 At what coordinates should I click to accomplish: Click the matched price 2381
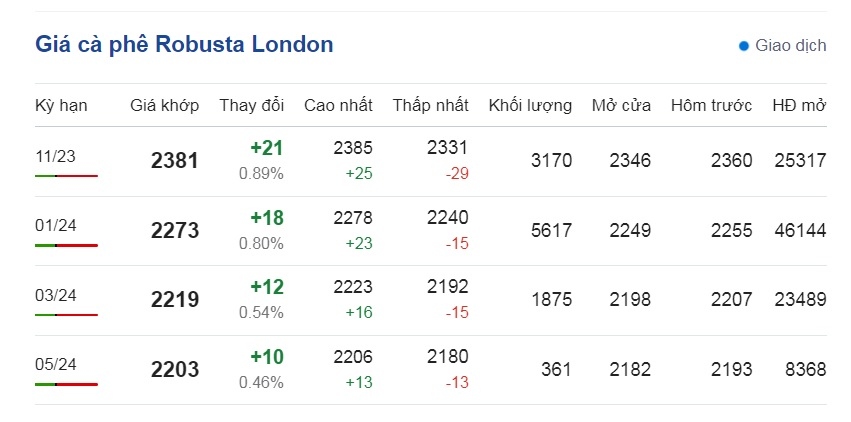click(175, 161)
